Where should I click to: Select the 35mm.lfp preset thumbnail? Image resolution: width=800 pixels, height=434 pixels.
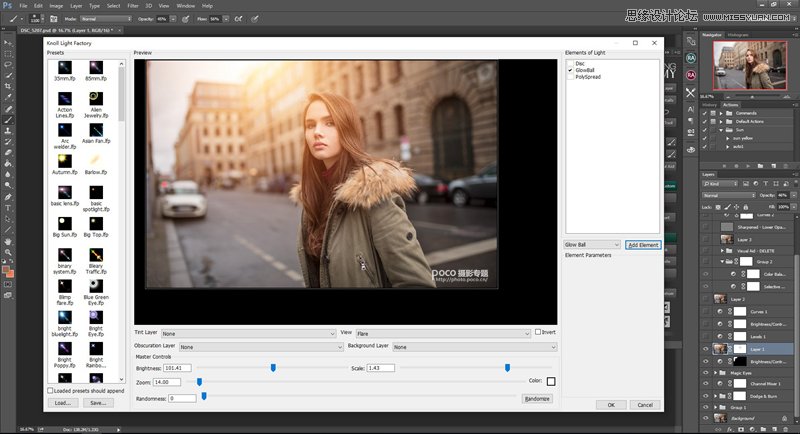coord(64,68)
